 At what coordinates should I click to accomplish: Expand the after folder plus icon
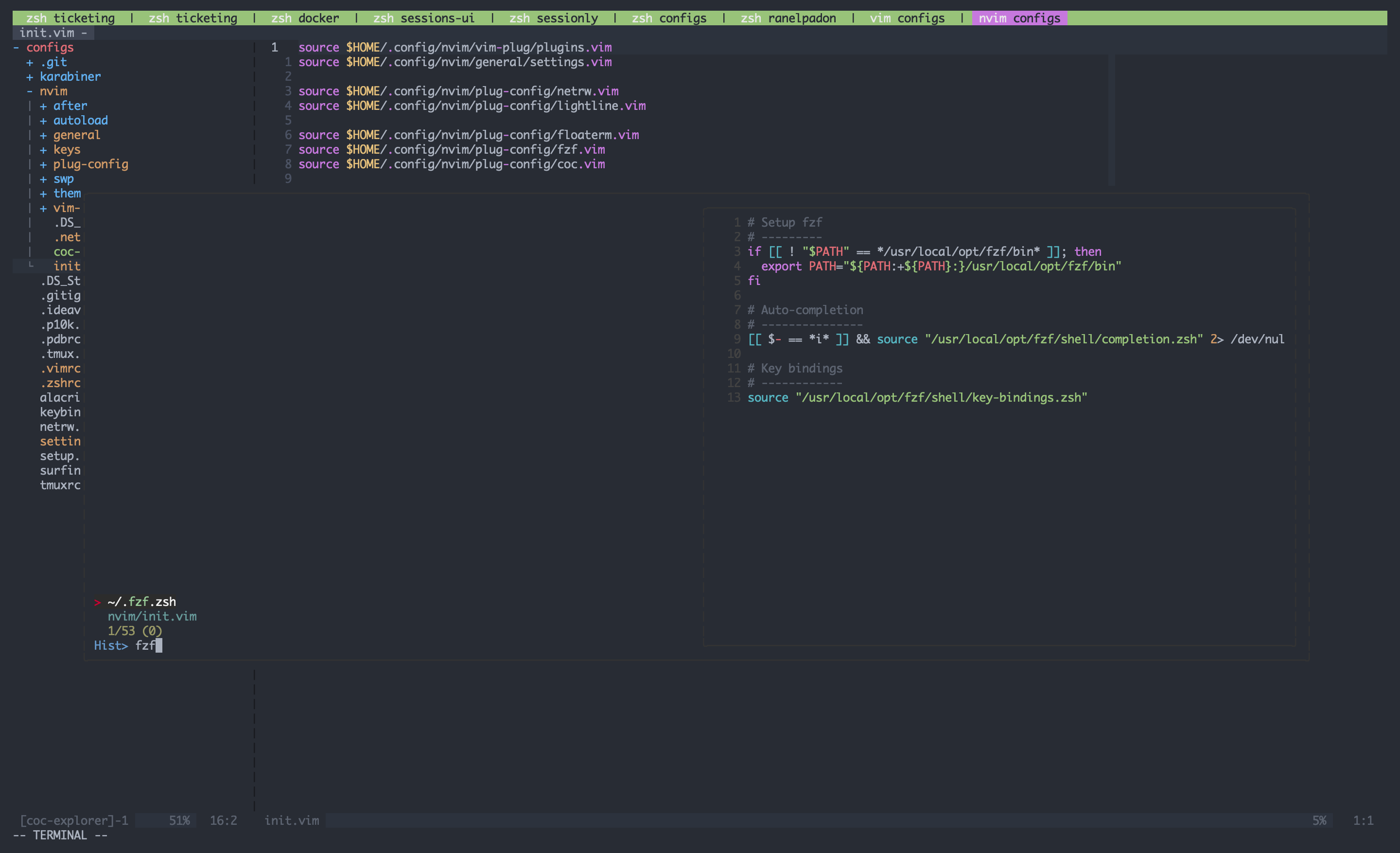tap(43, 107)
